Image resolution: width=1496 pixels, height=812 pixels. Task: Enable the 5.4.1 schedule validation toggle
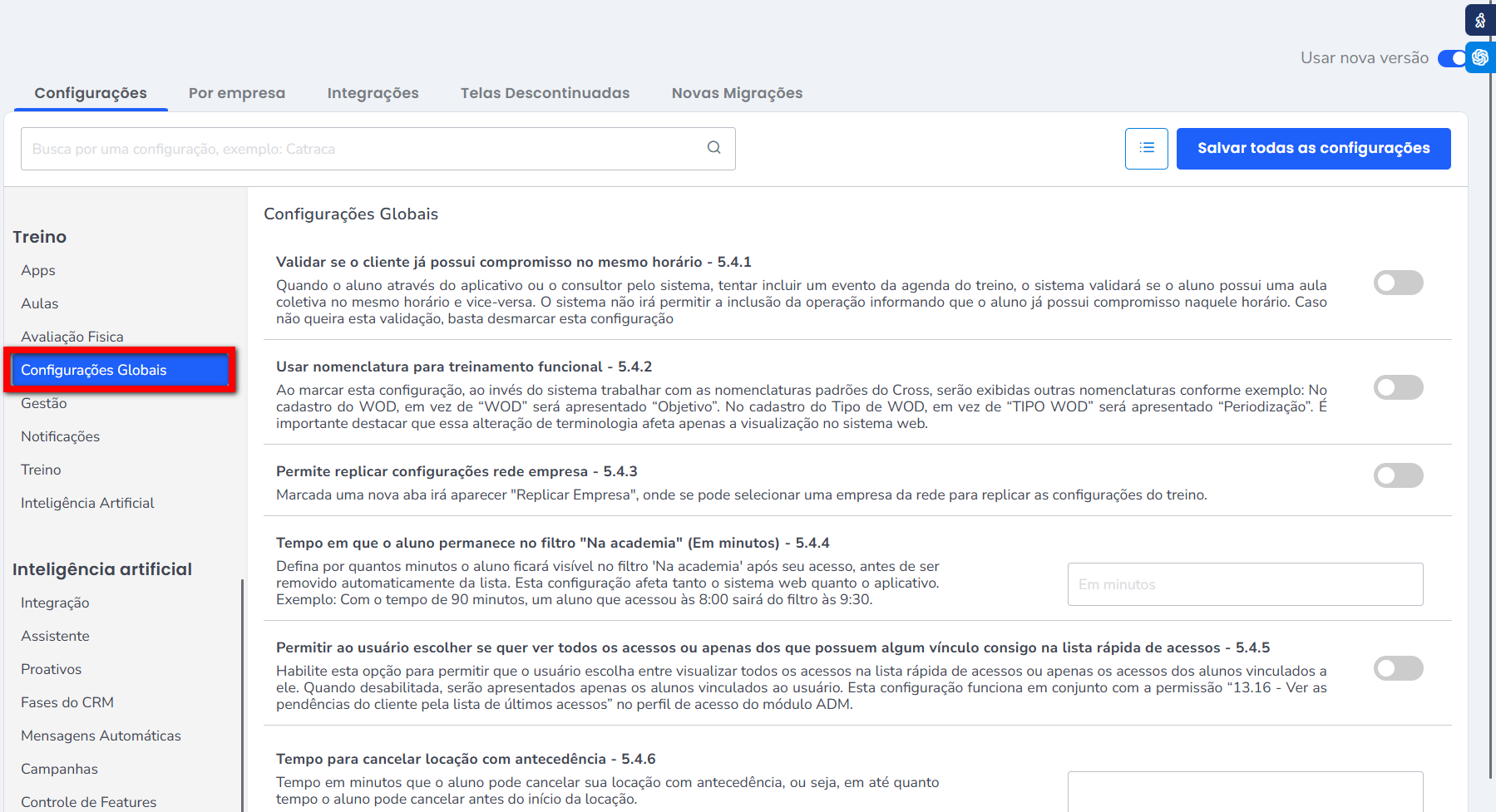[1398, 283]
